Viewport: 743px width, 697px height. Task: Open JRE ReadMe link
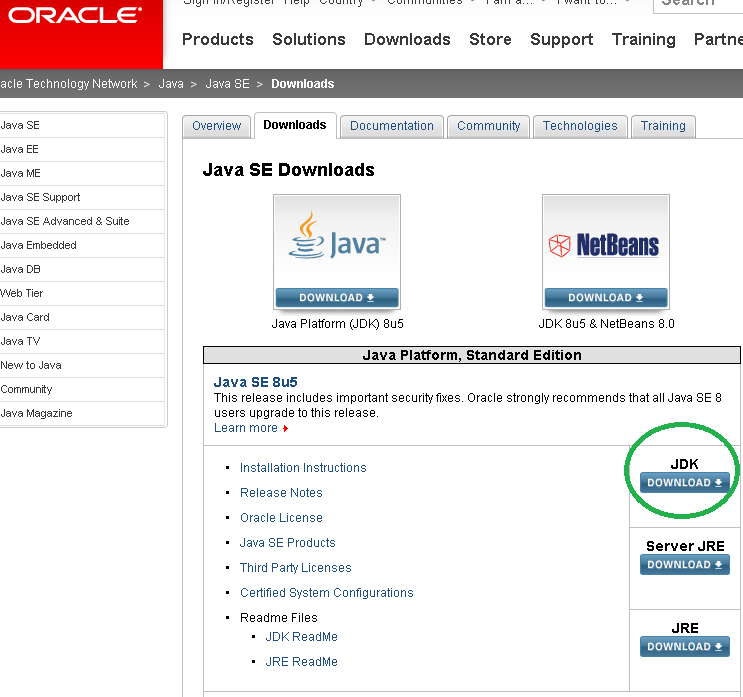[301, 662]
